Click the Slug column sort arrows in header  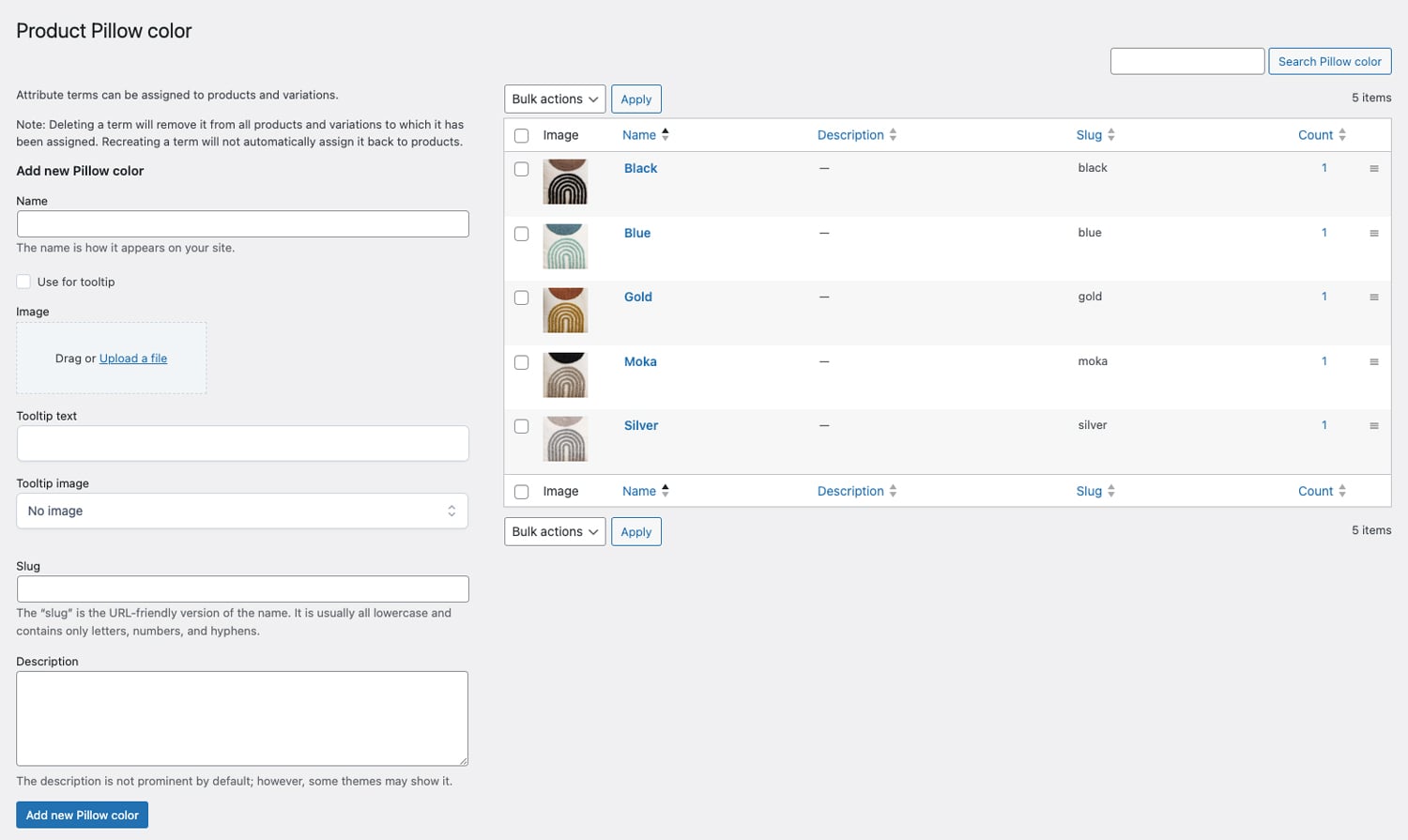(1110, 135)
